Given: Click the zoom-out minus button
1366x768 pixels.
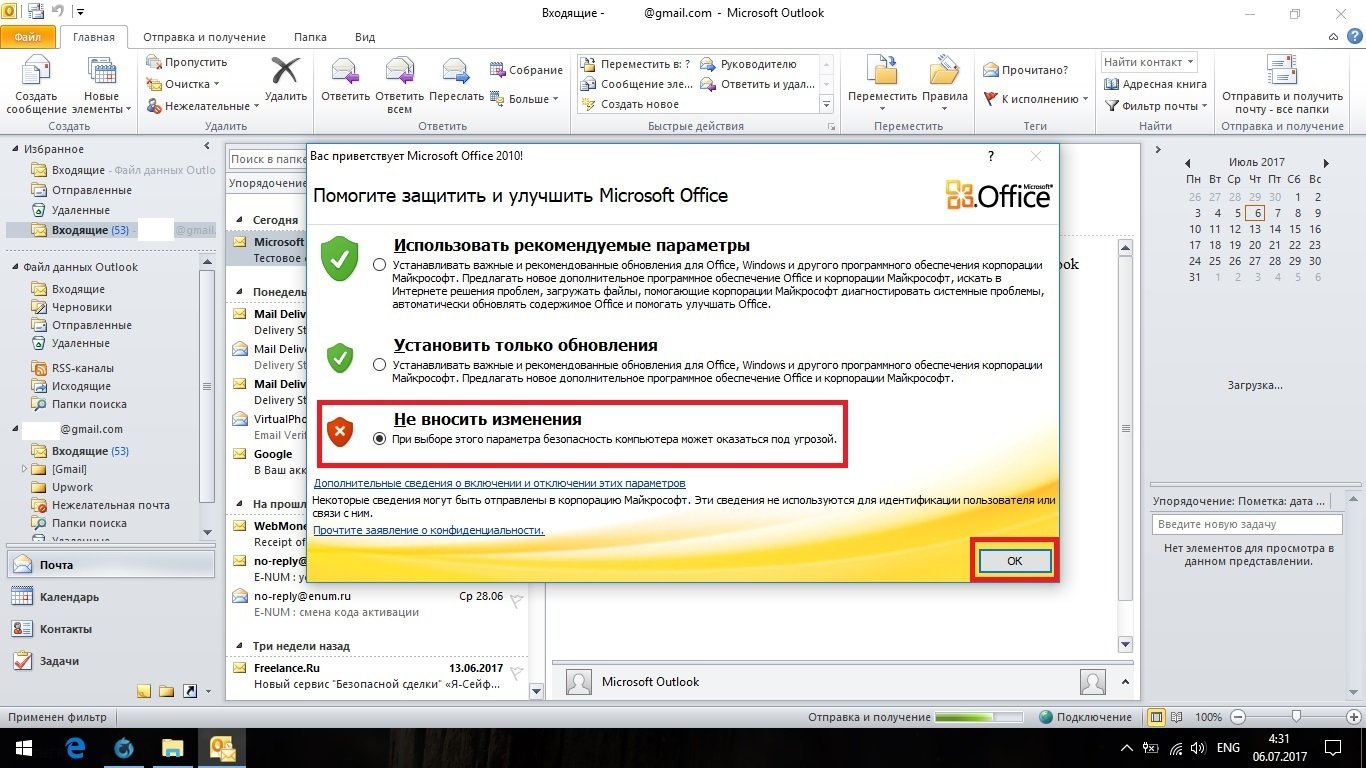Looking at the screenshot, I should point(1238,717).
